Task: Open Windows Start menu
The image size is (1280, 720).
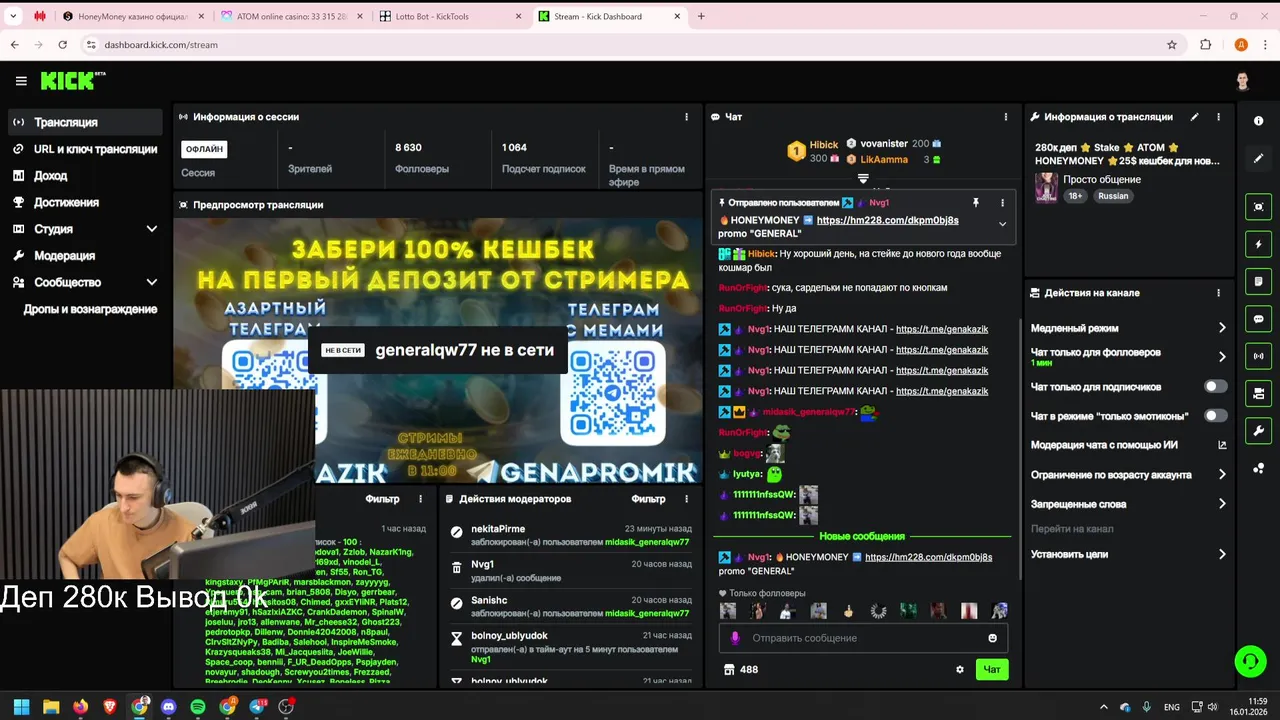Action: (x=21, y=707)
